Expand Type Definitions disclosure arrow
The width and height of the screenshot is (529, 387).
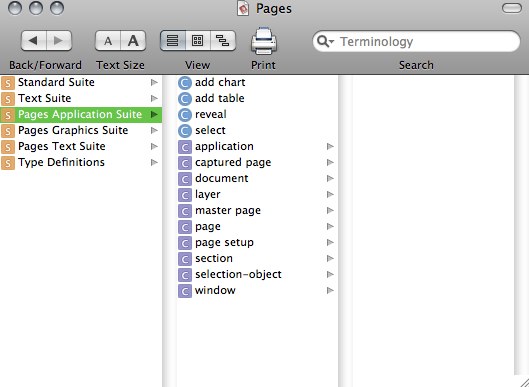(x=154, y=162)
